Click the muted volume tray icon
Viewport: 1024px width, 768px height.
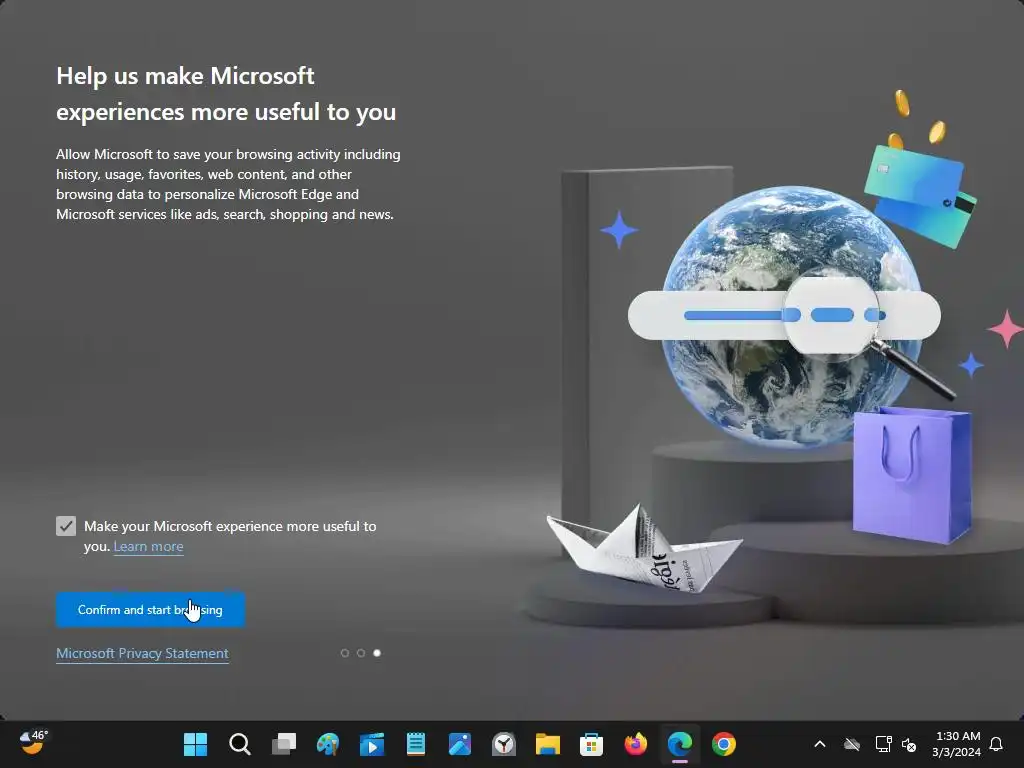tap(909, 744)
